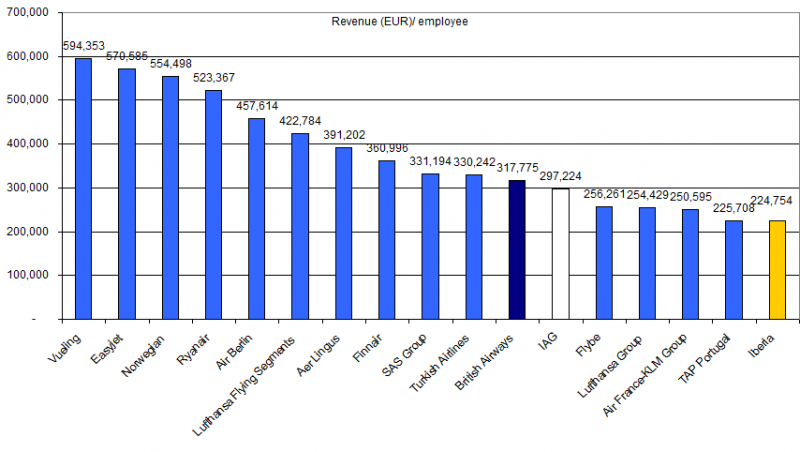Select the data label 457,614

click(257, 106)
